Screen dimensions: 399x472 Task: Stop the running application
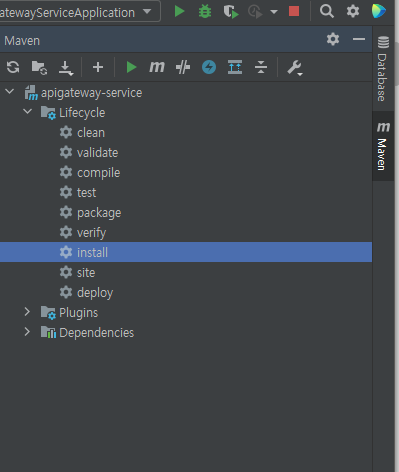[x=294, y=12]
